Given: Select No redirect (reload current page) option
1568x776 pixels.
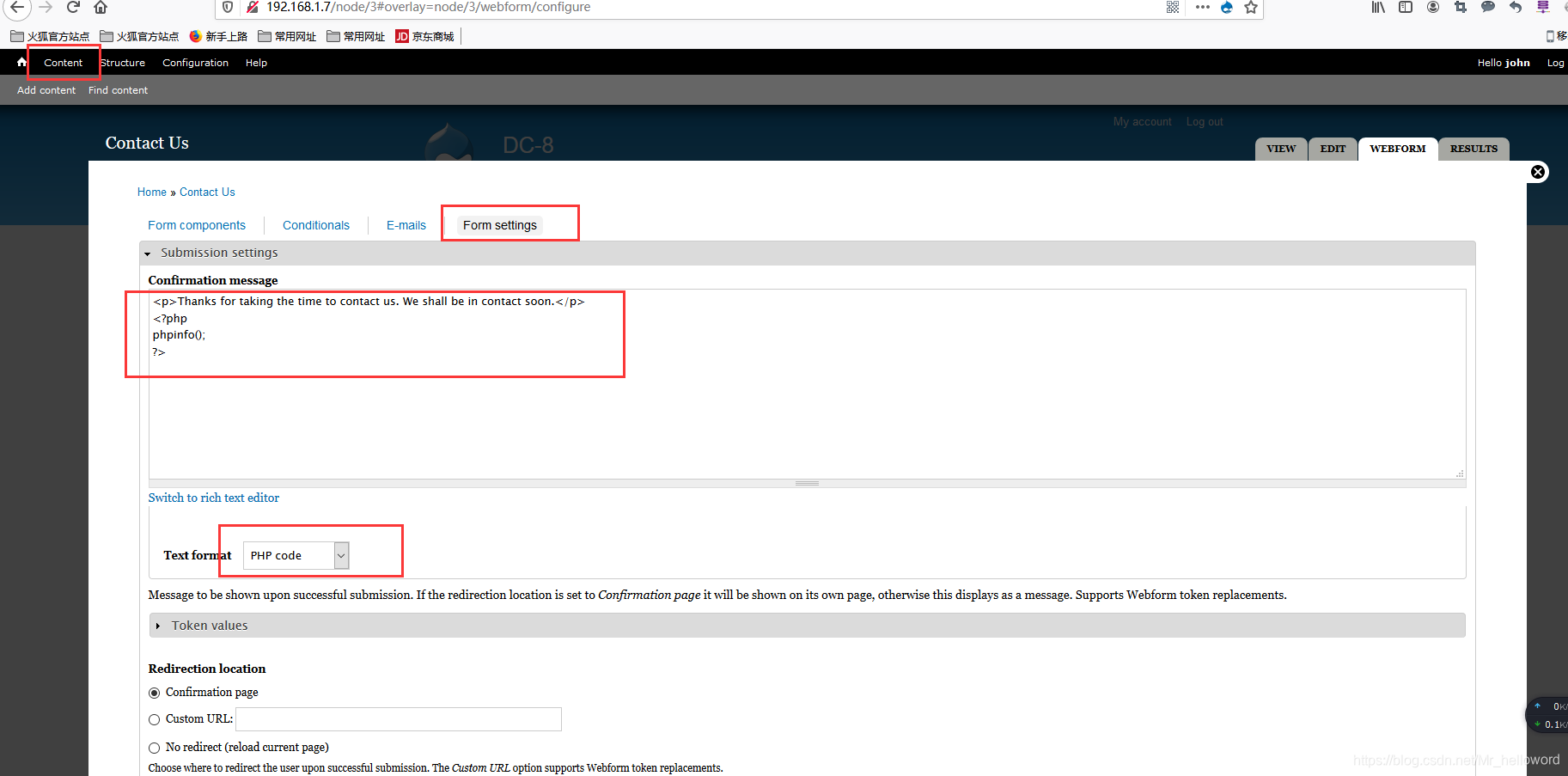Looking at the screenshot, I should point(155,748).
